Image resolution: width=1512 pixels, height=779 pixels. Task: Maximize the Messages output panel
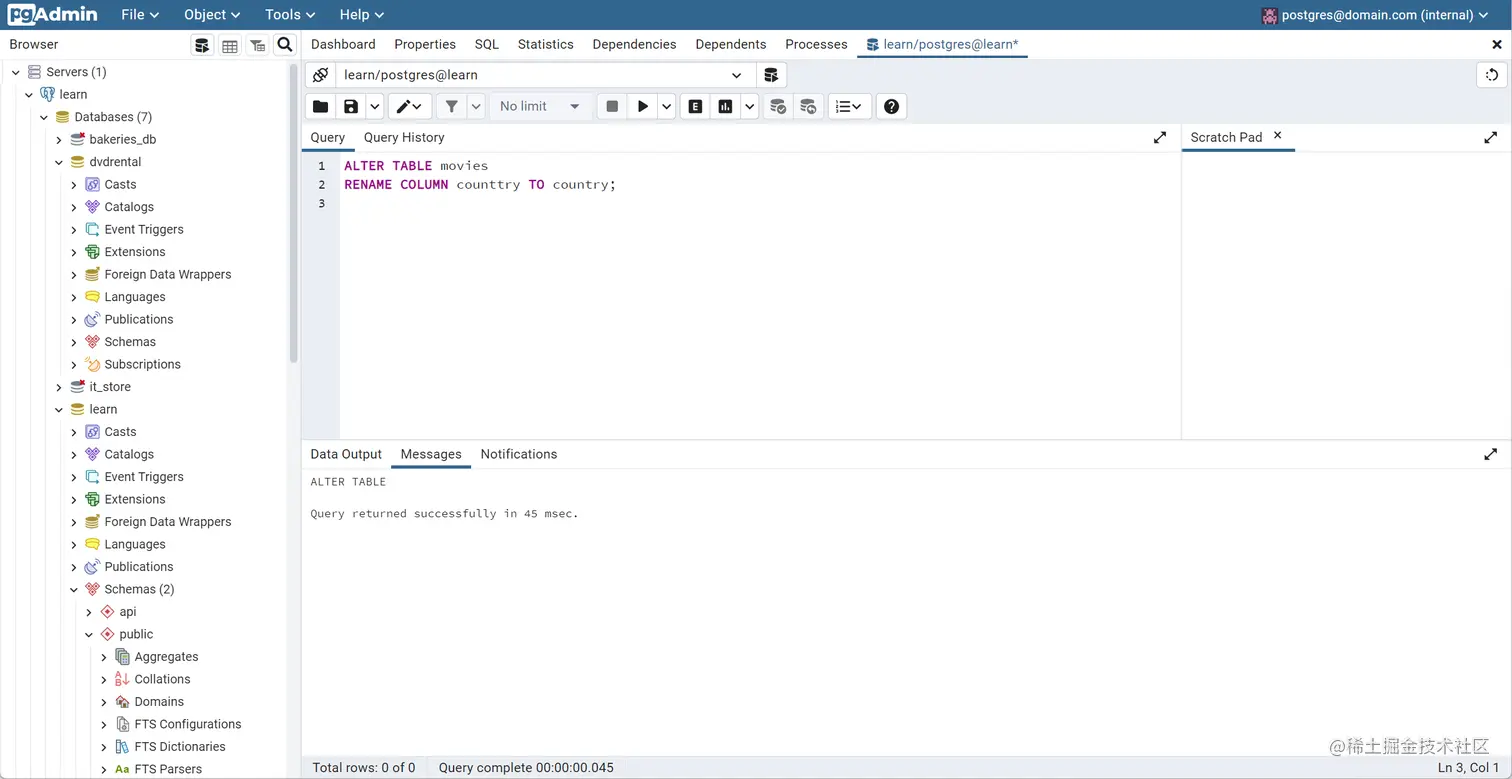pyautogui.click(x=1490, y=454)
